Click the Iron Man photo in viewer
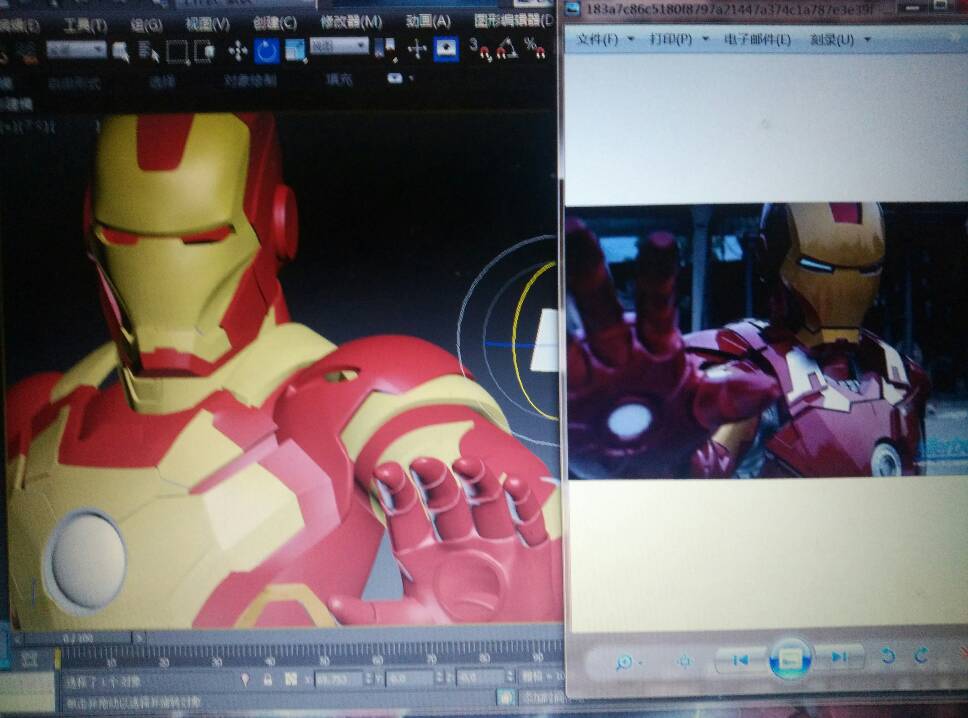The height and width of the screenshot is (718, 968). tap(767, 341)
